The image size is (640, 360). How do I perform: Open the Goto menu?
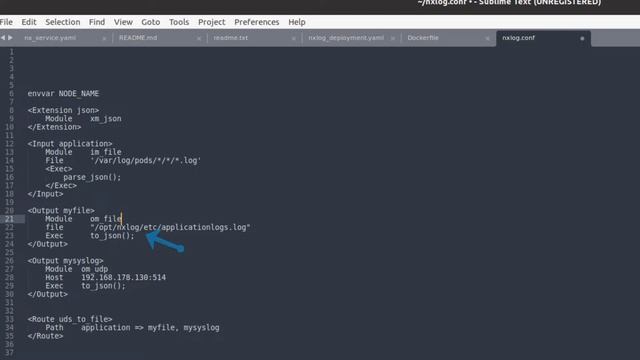click(150, 22)
